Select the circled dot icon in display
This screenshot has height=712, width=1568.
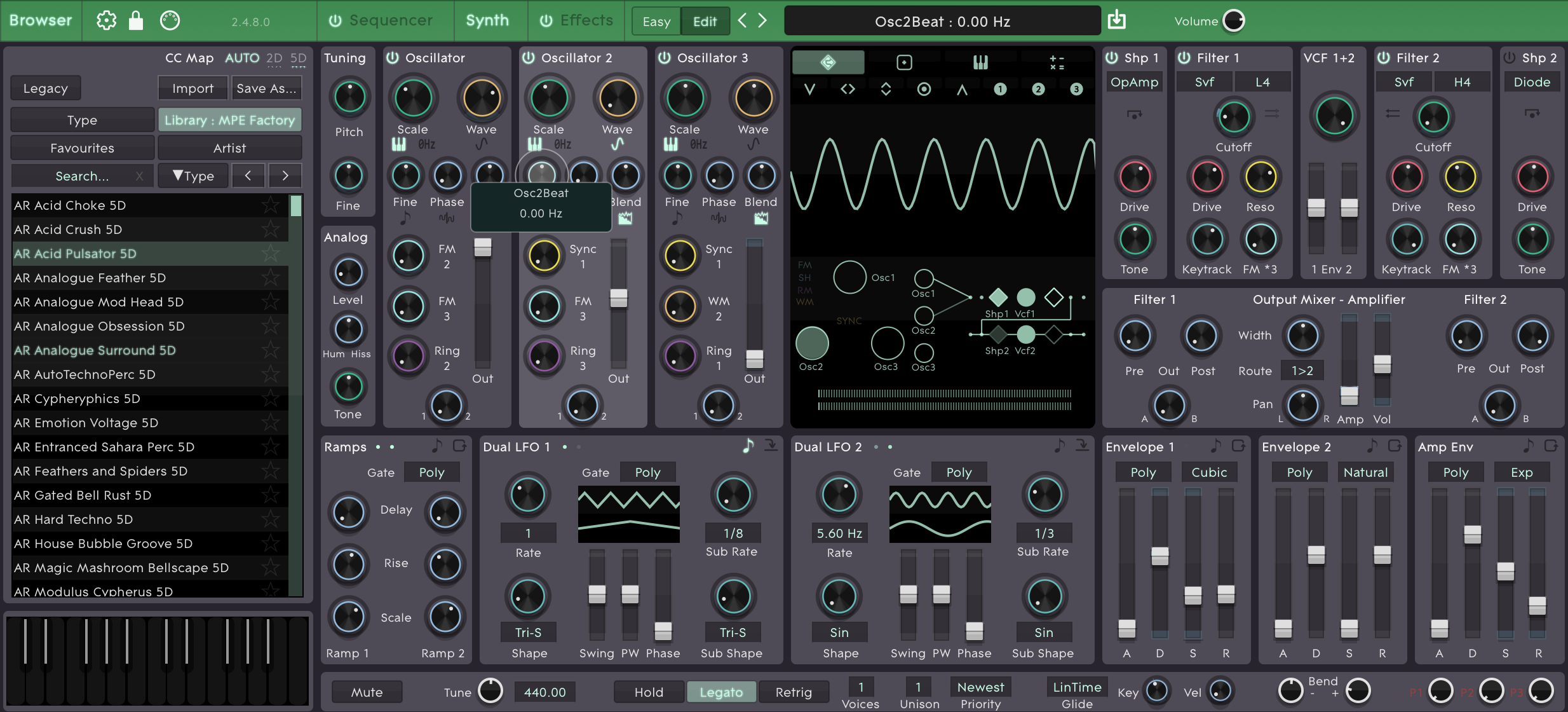(x=924, y=89)
